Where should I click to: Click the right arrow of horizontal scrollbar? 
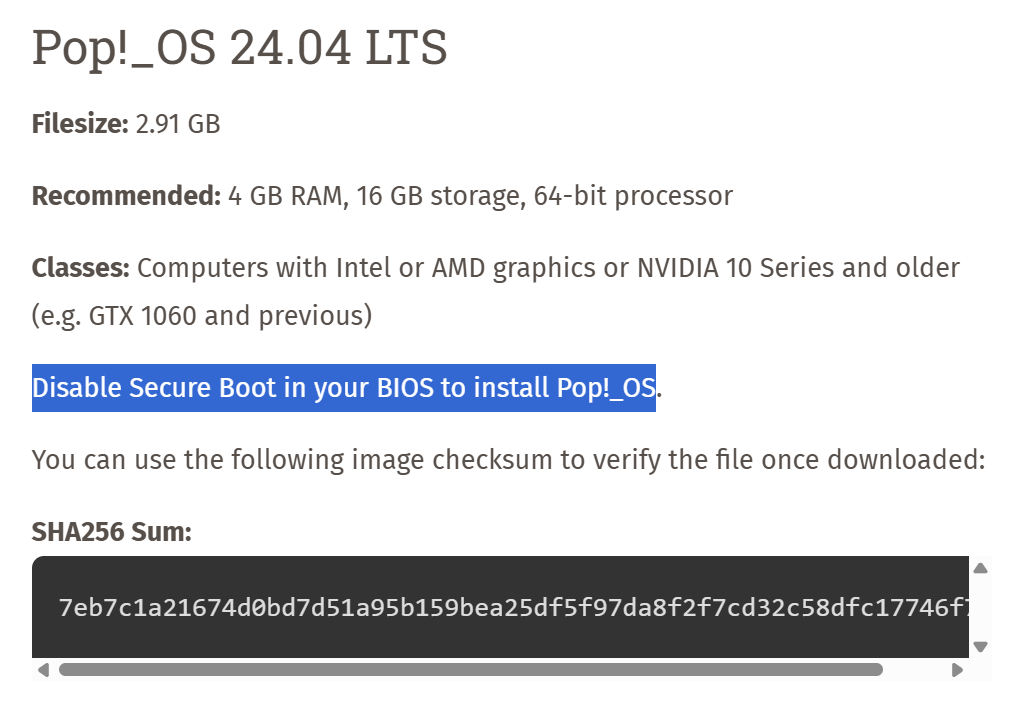click(x=957, y=670)
